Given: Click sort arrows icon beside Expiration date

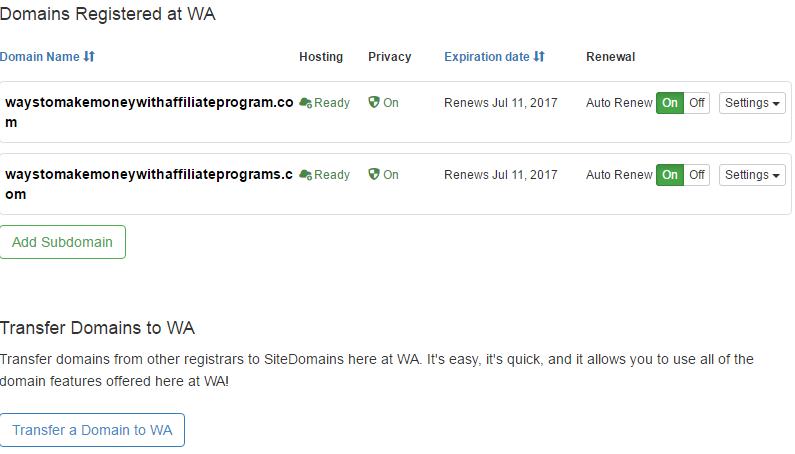Looking at the screenshot, I should pos(540,57).
